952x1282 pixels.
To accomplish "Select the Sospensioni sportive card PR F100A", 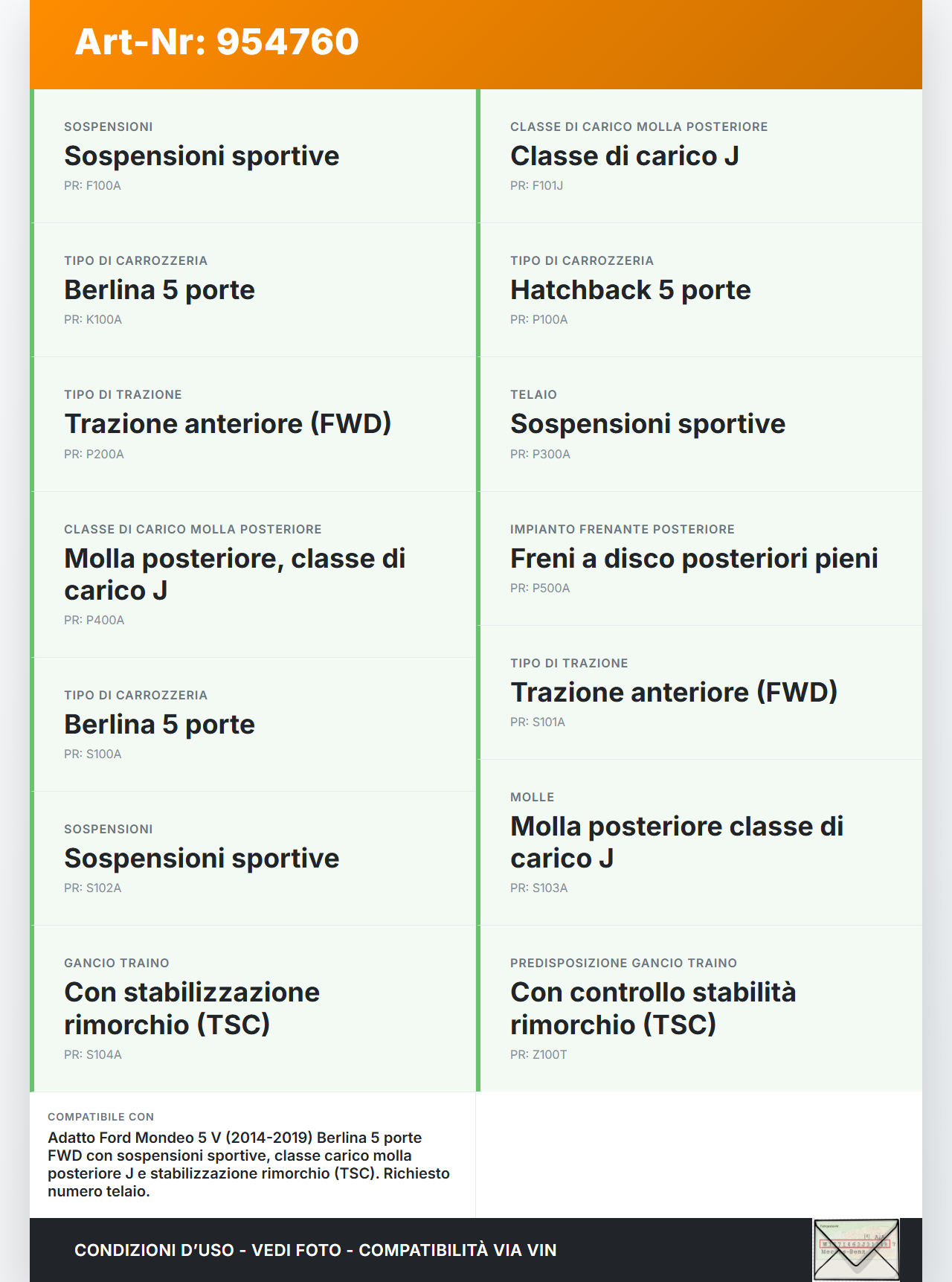I will [254, 156].
